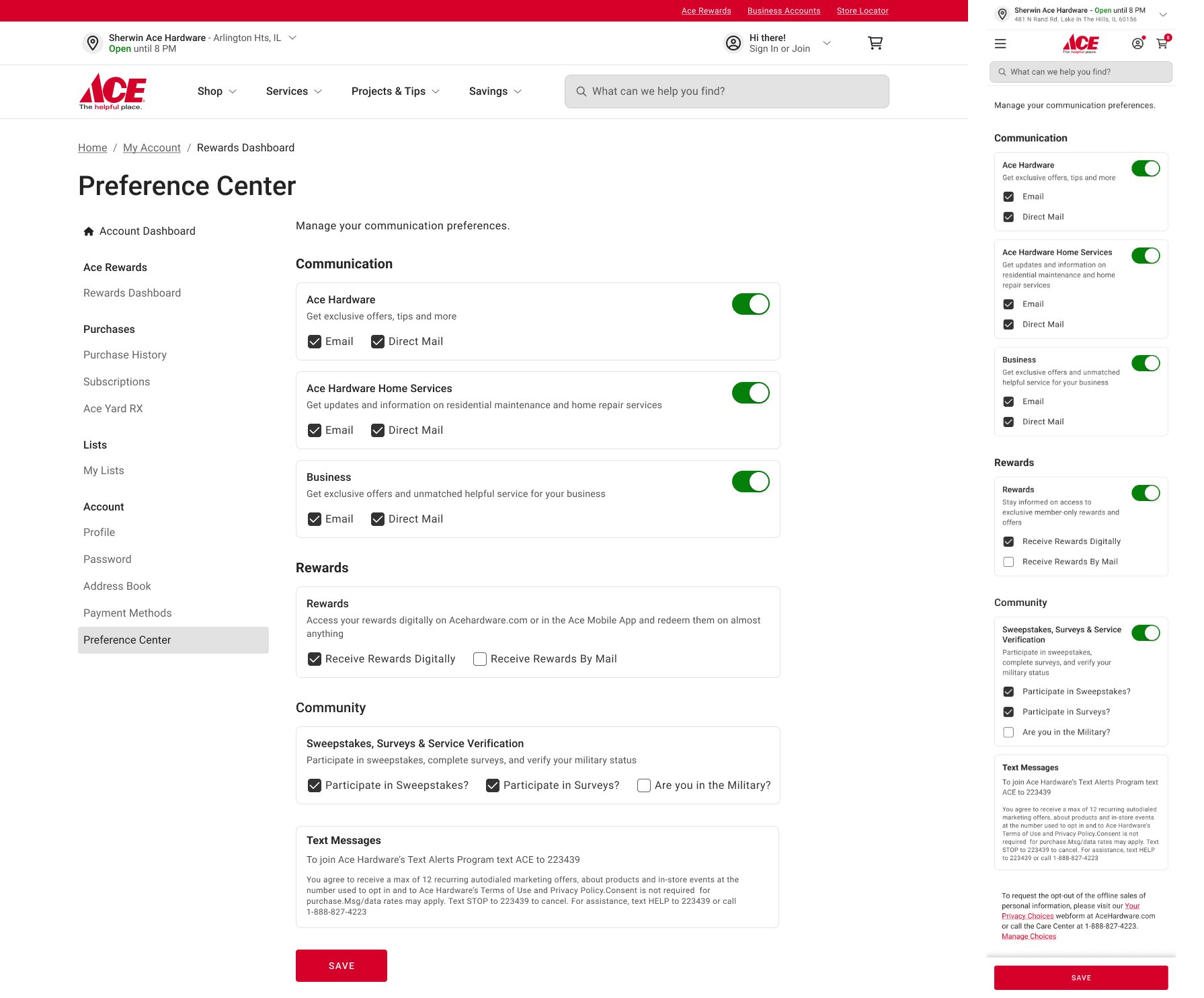Check 'Are you in the Military?'

(x=643, y=785)
